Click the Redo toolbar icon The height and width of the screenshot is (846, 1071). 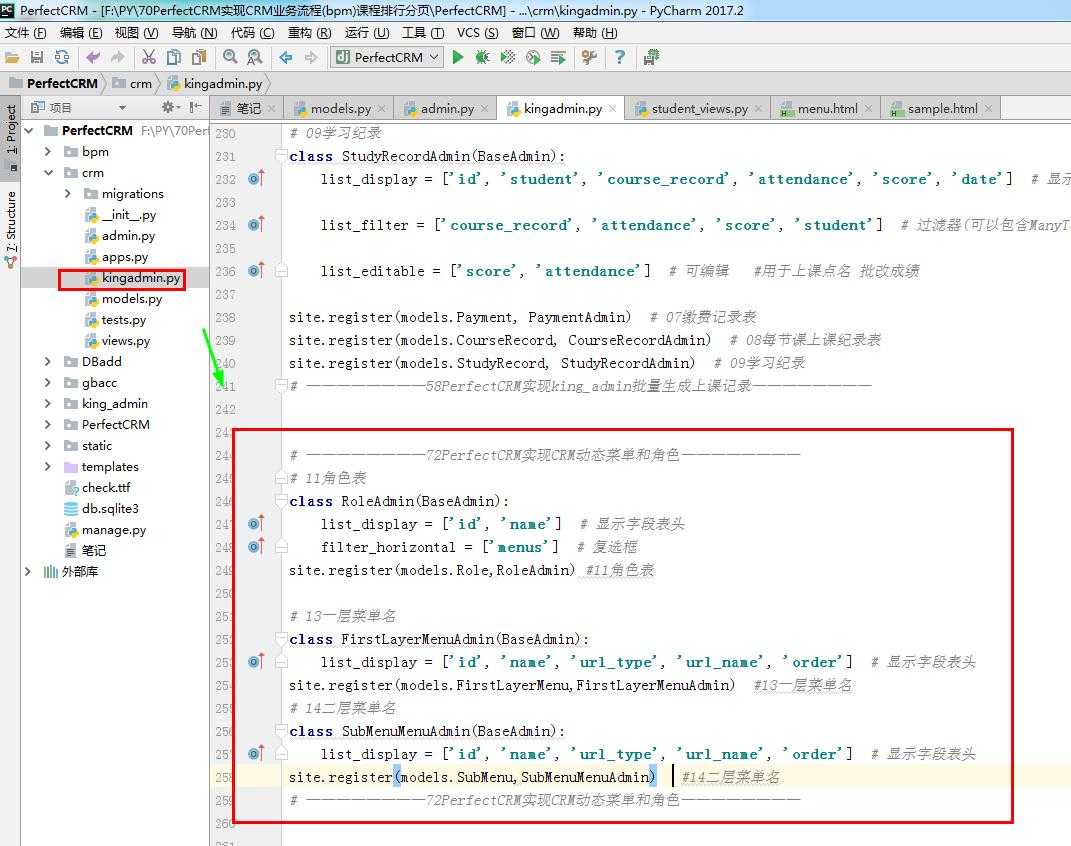118,57
